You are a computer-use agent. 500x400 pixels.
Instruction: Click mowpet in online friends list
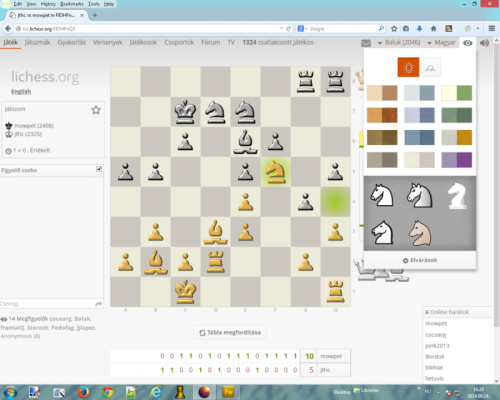pos(436,323)
